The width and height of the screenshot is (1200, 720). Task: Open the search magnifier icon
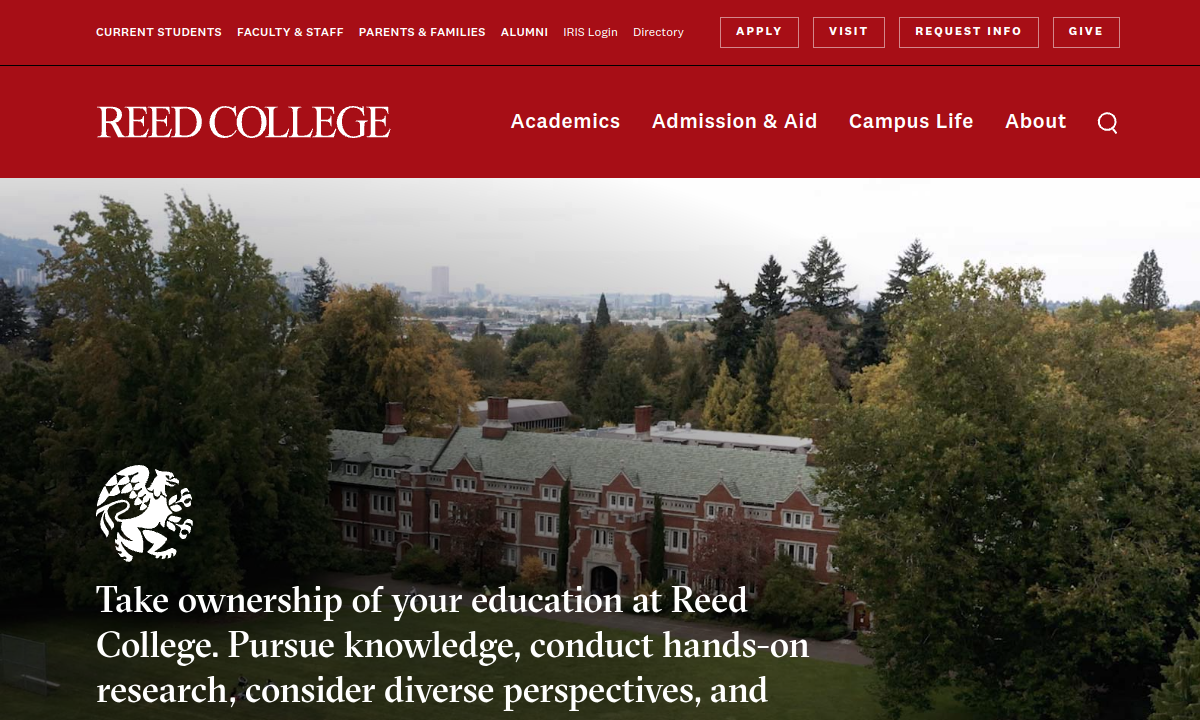click(x=1107, y=122)
